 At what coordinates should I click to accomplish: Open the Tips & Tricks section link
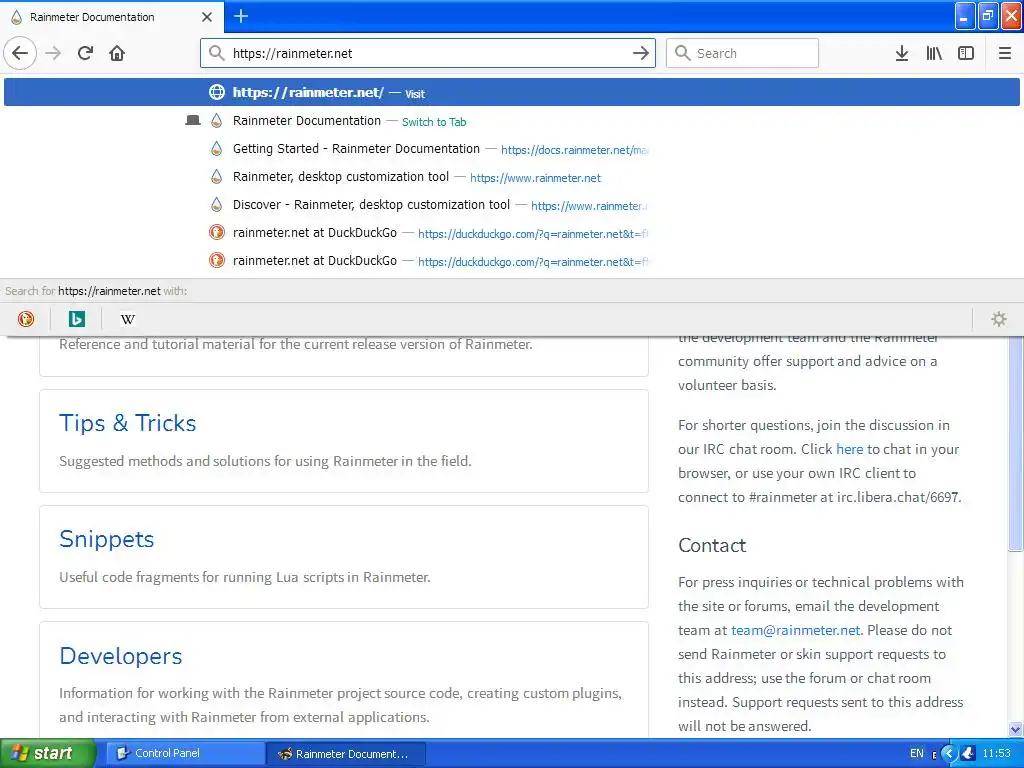[x=127, y=423]
